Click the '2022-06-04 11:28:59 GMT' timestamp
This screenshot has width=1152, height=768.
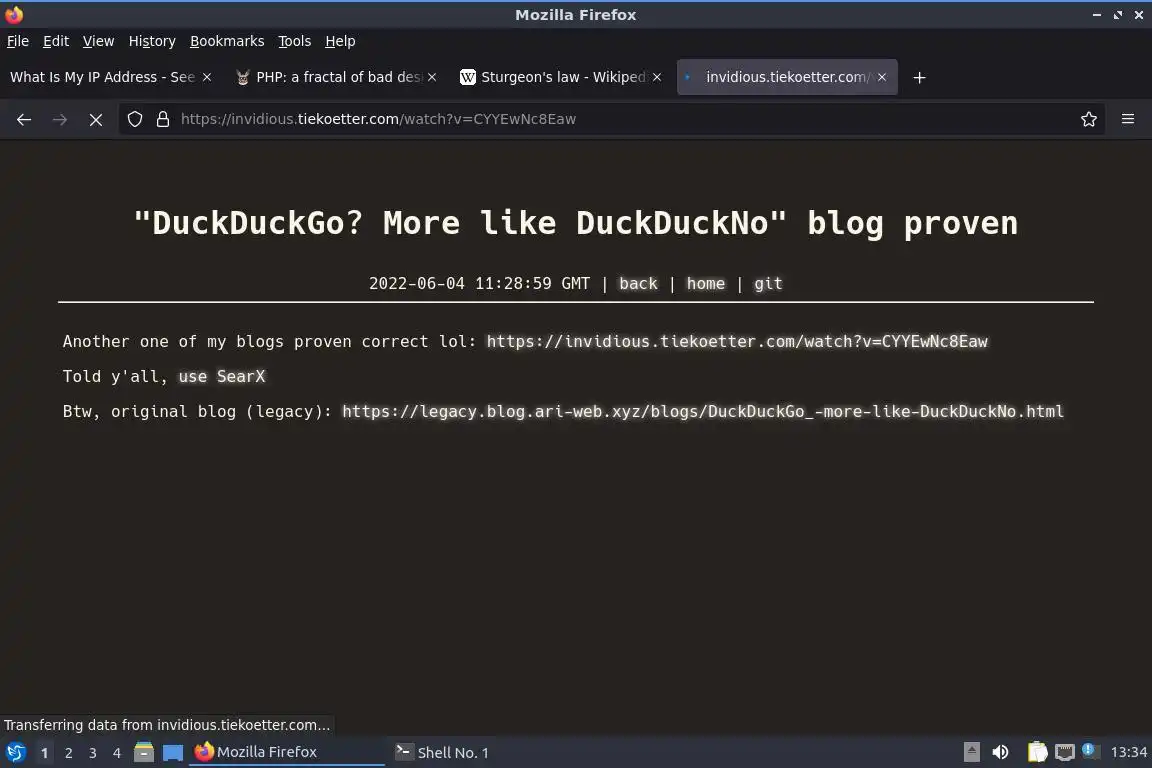pos(479,284)
